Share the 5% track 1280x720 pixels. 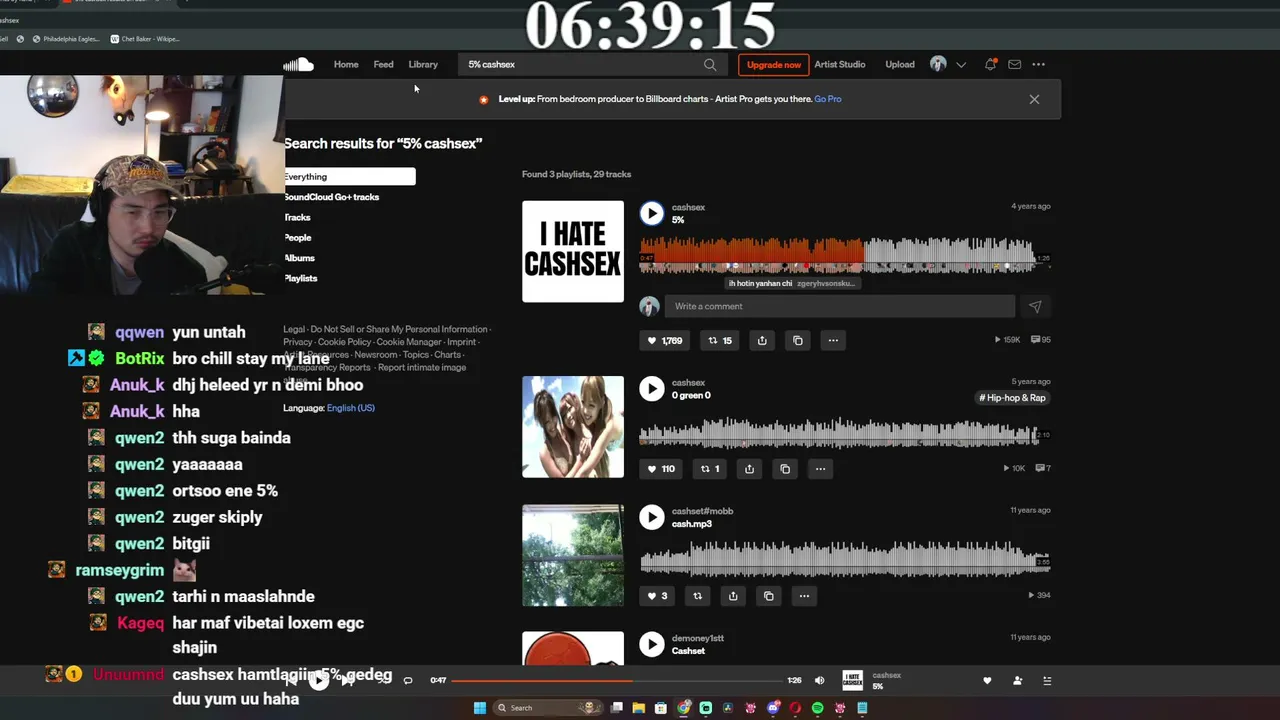[x=762, y=340]
